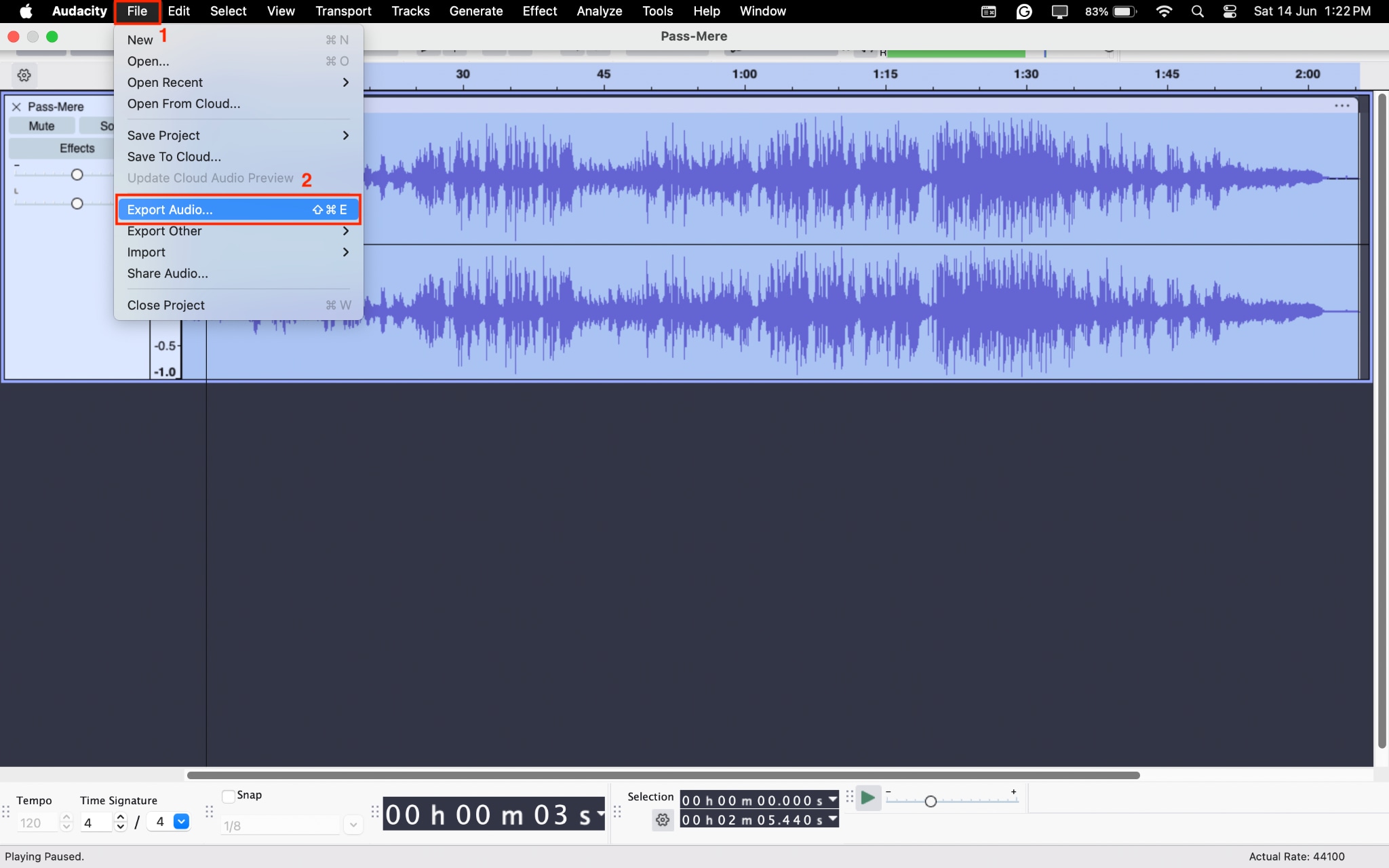
Task: Select Open... in File menu
Action: (x=238, y=61)
